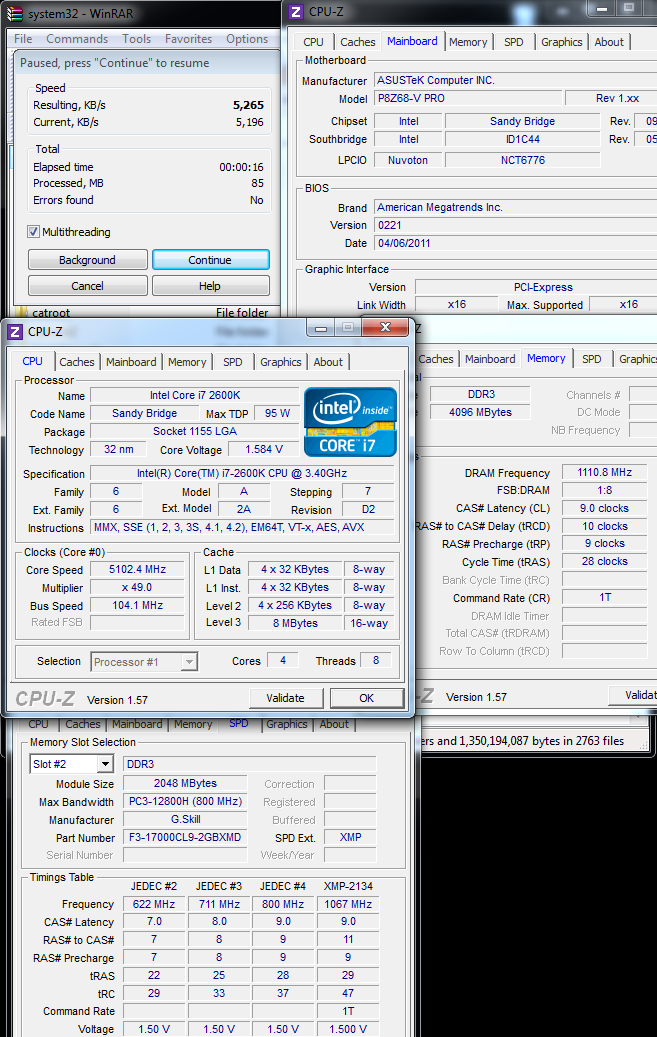Viewport: 657px width, 1037px height.
Task: Open the File menu in WinRAR
Action: click(x=23, y=39)
